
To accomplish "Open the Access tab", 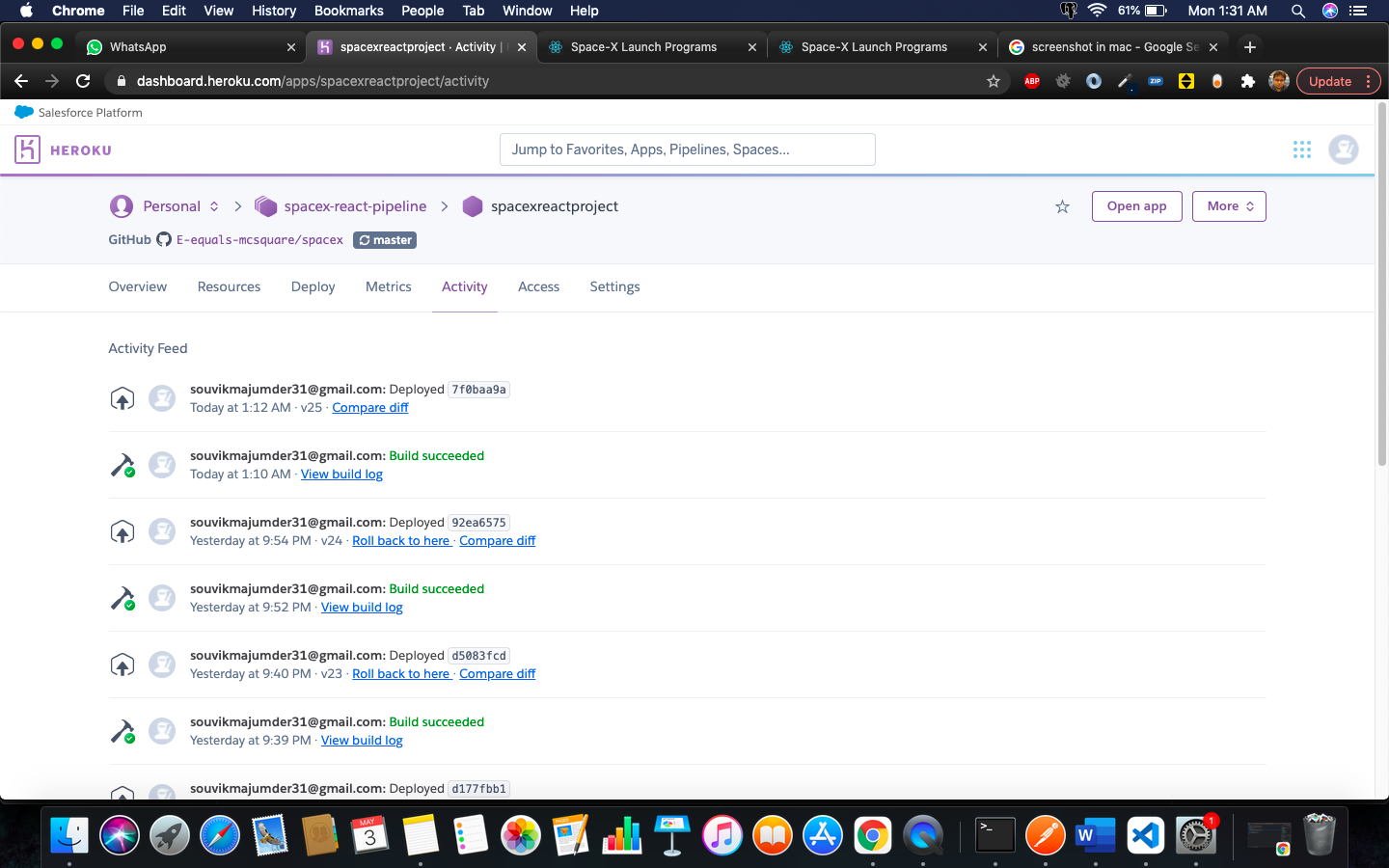I will pos(539,286).
